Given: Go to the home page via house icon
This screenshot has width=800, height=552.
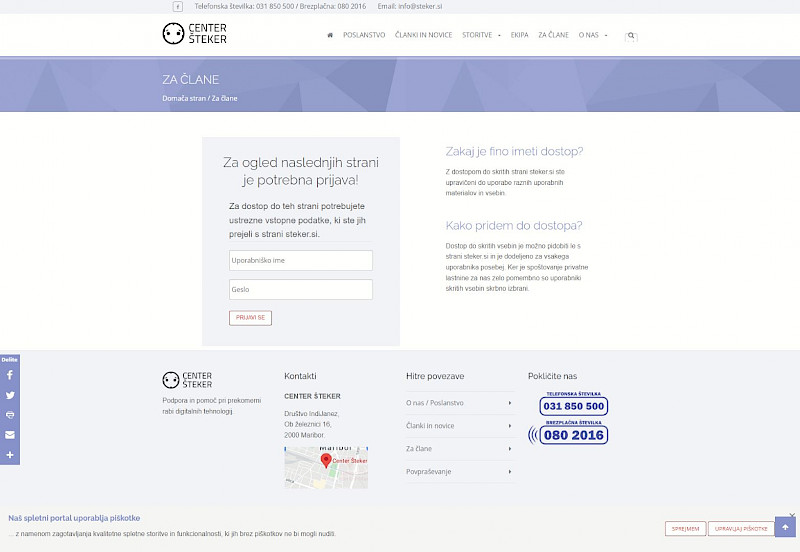Looking at the screenshot, I should tap(330, 35).
